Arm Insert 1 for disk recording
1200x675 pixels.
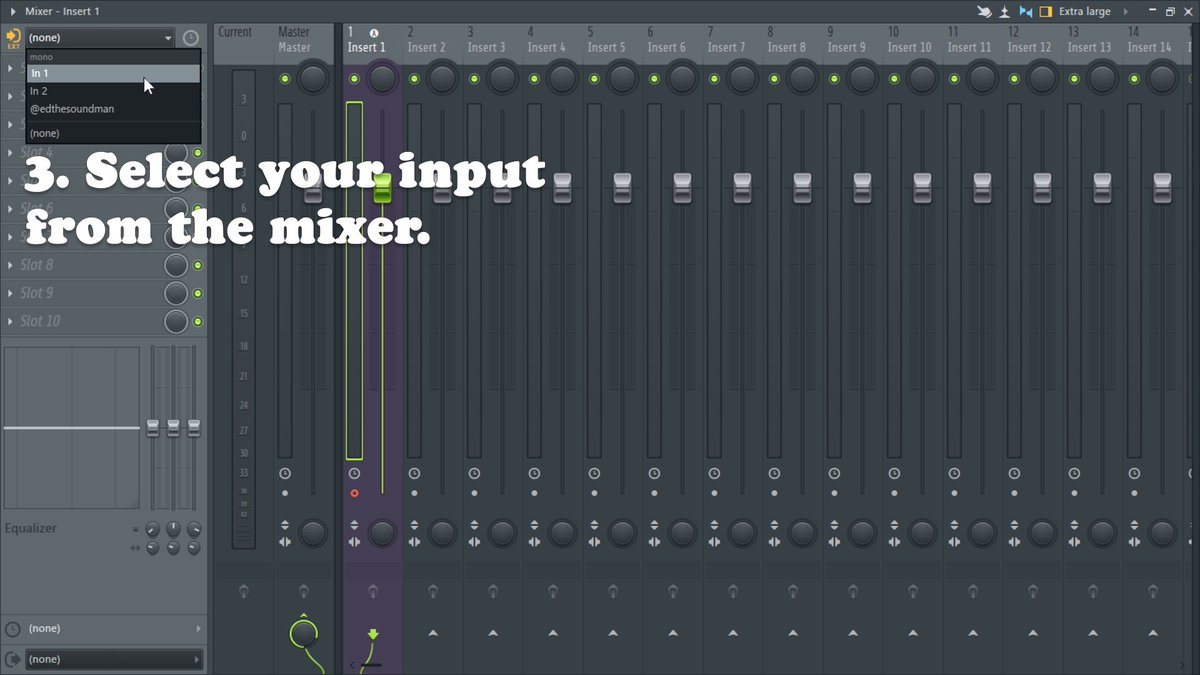point(354,493)
